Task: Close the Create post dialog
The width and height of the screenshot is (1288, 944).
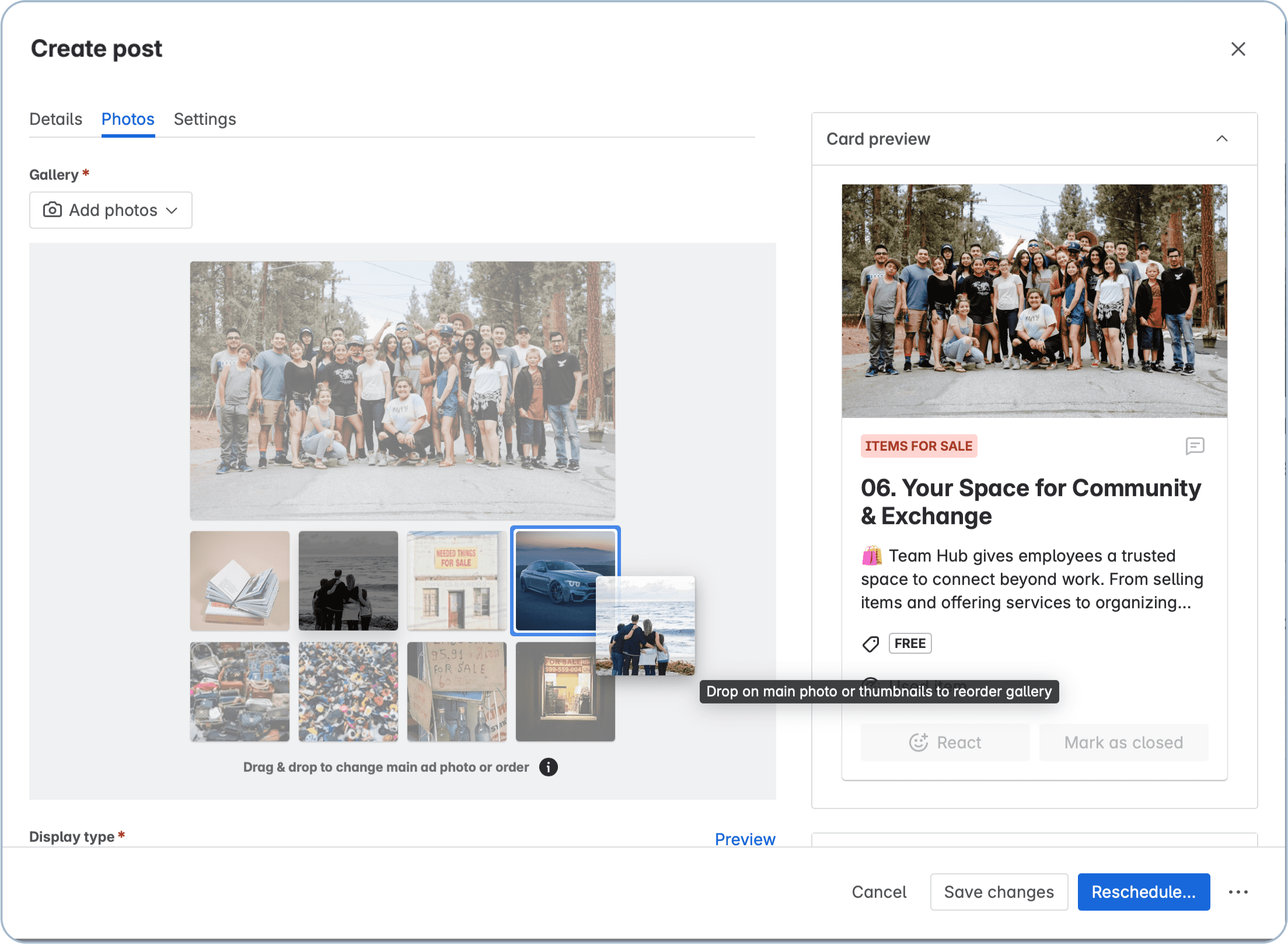Action: coord(1238,49)
